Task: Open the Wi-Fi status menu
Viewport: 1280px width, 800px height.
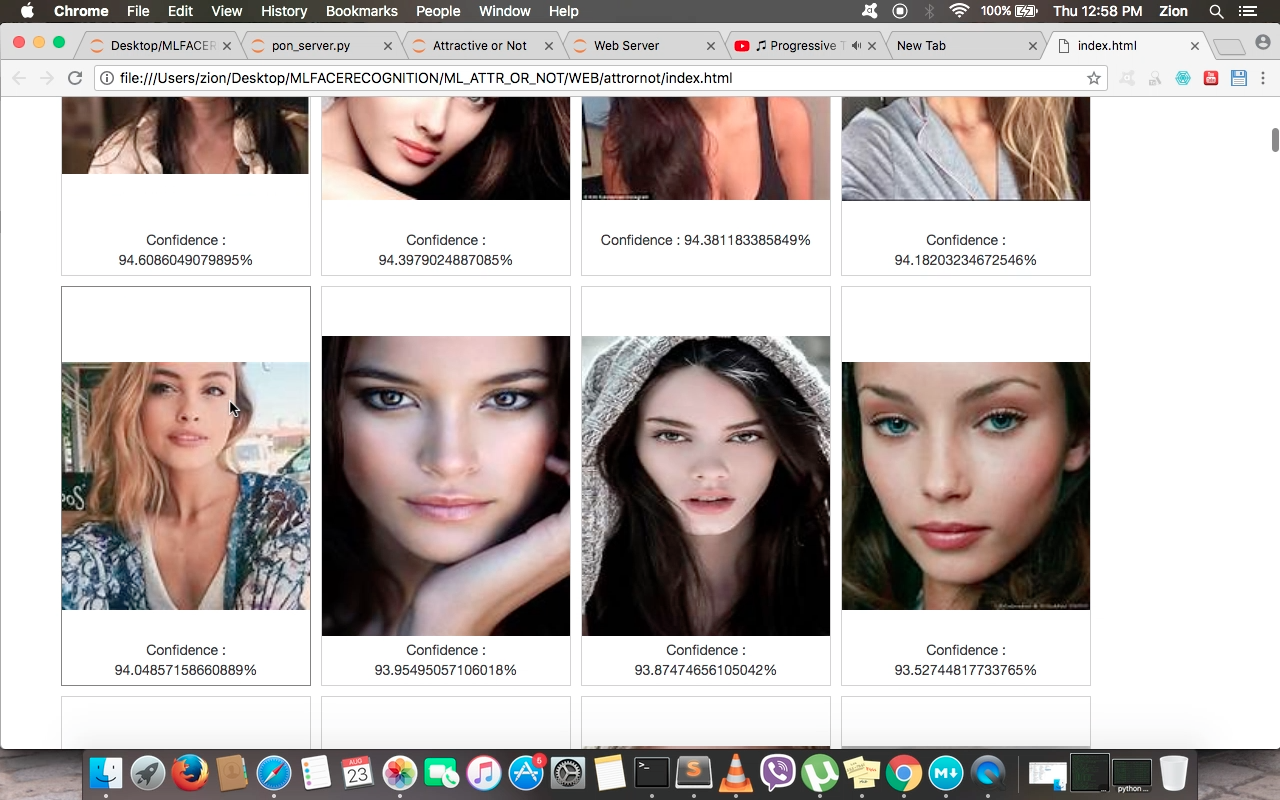Action: (x=959, y=11)
